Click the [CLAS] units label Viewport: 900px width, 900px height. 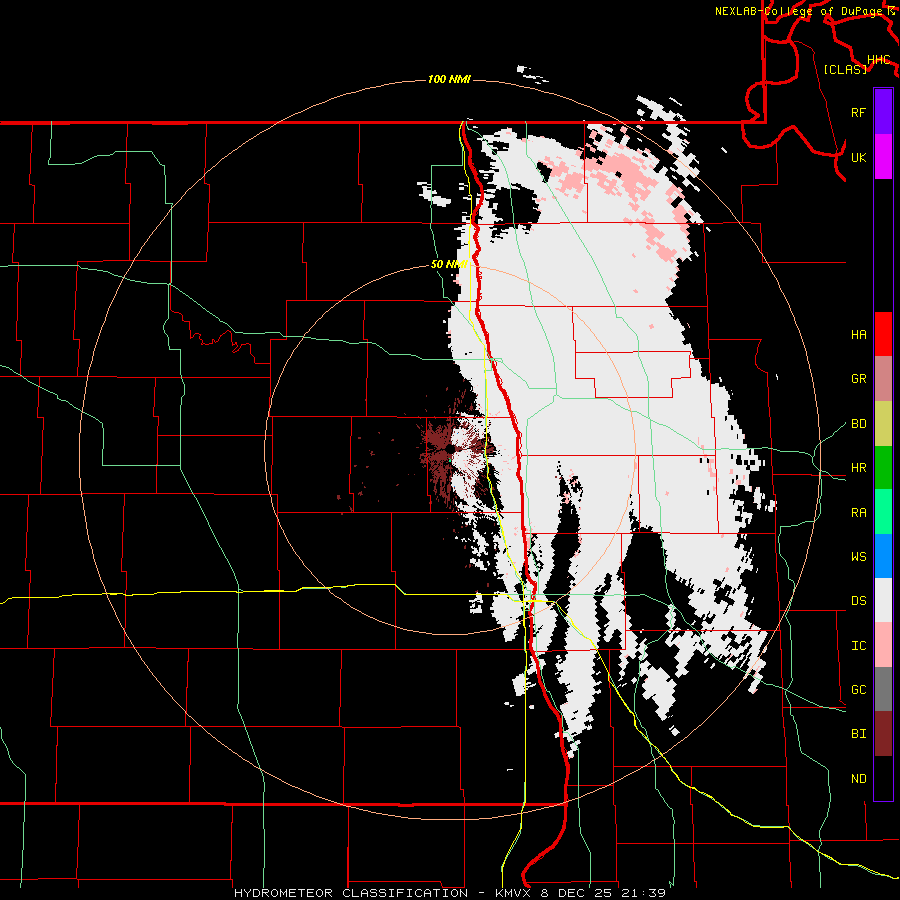845,69
